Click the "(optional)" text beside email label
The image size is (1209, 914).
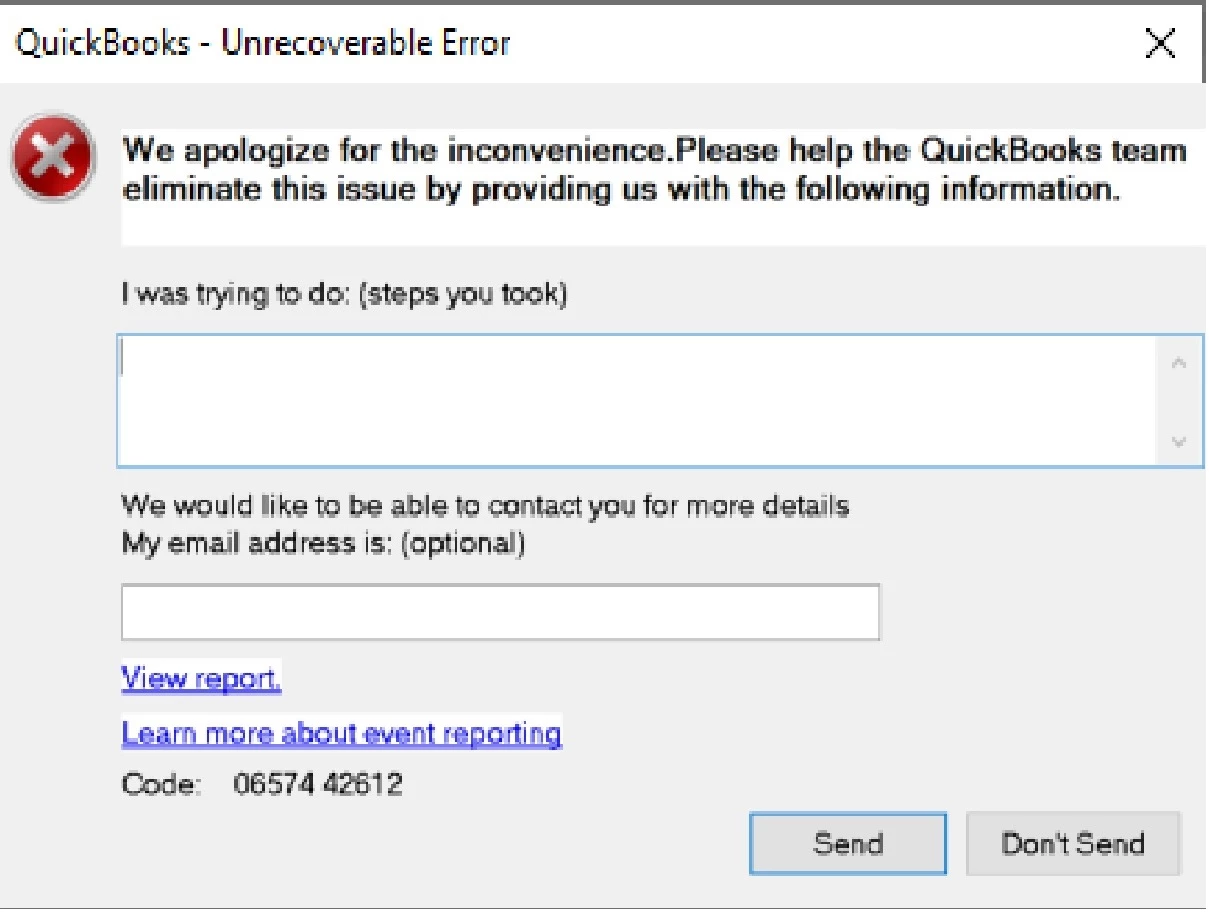click(x=463, y=544)
